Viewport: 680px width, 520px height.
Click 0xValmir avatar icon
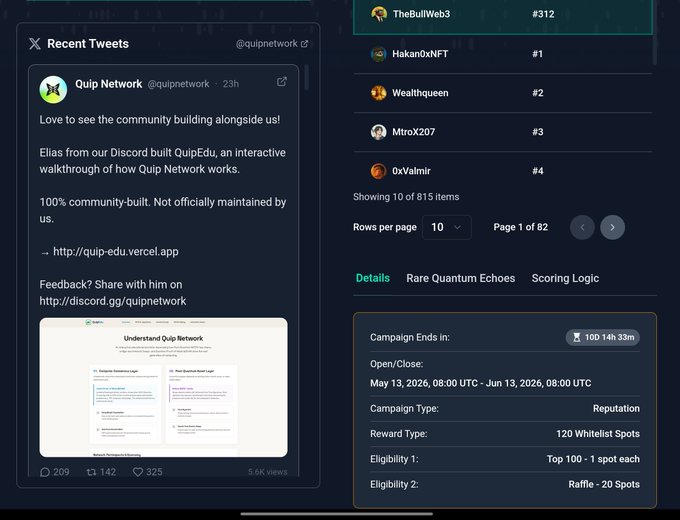point(379,171)
